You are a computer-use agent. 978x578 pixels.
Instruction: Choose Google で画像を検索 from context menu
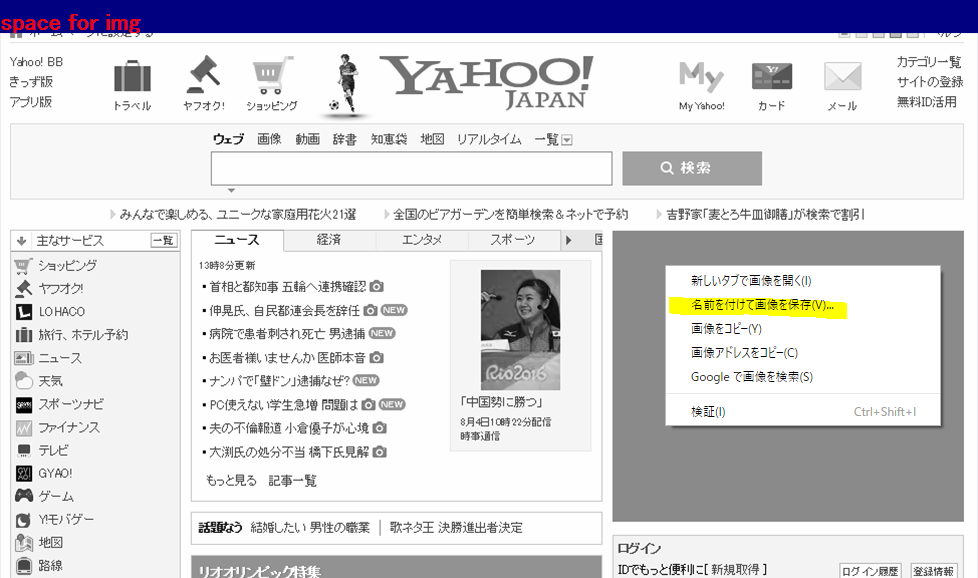(803, 377)
